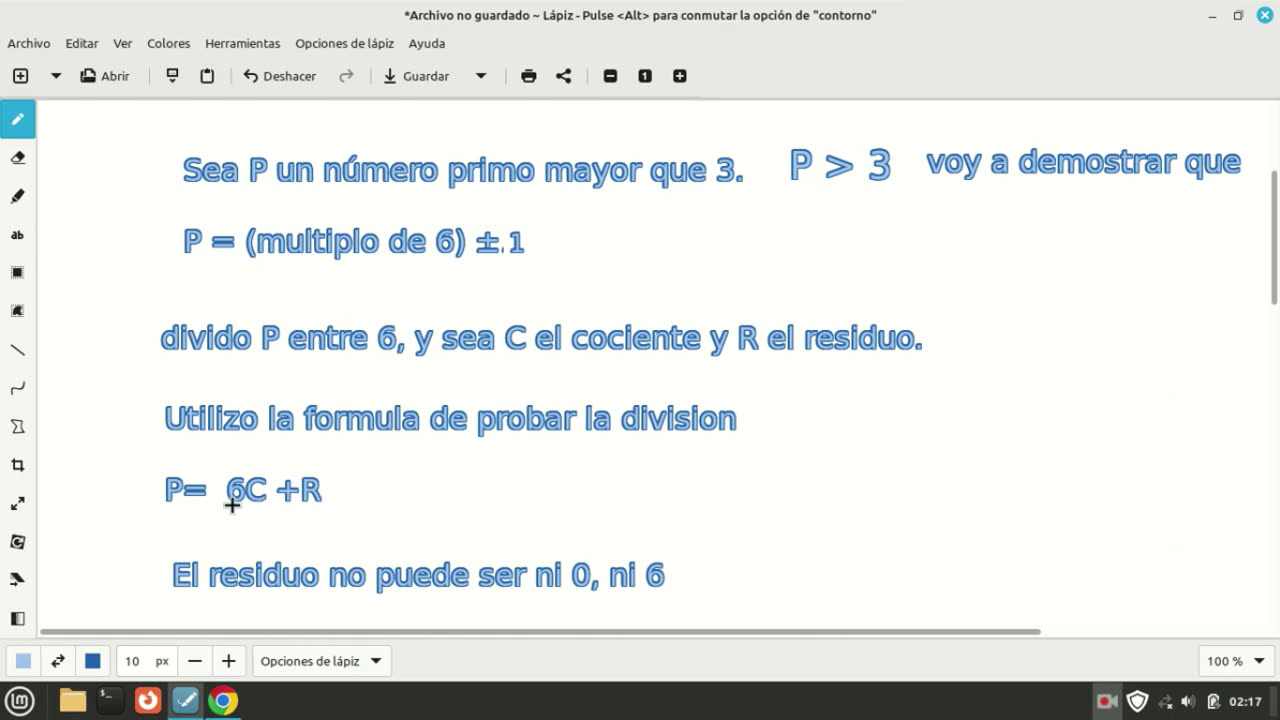Click the screen recording camera tray icon
The image size is (1280, 720).
click(x=1107, y=701)
